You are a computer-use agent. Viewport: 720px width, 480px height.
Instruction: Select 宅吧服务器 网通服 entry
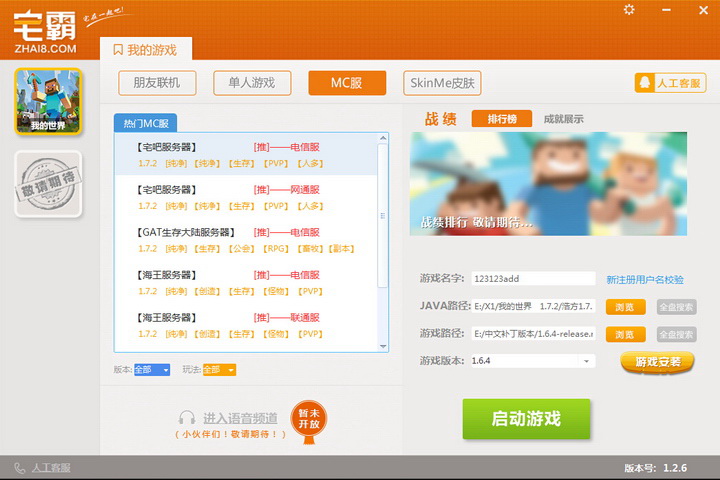[246, 198]
